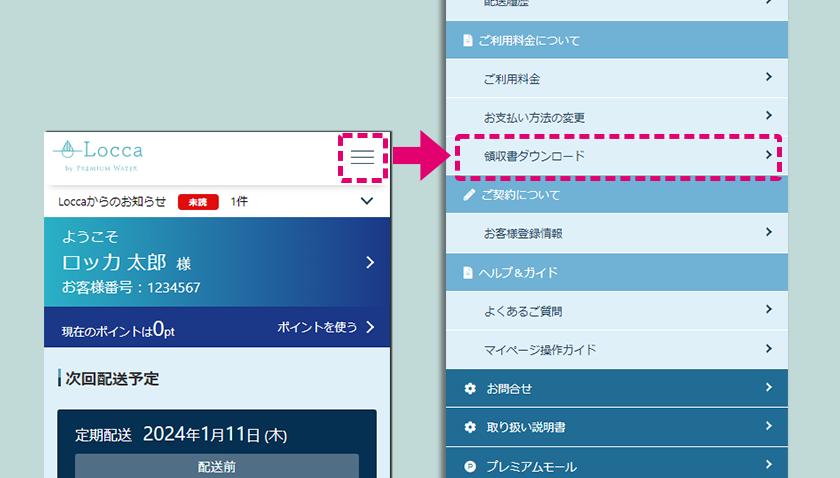
Task: Expand the Loccaからのお知らせ notification chevron
Action: click(x=366, y=202)
